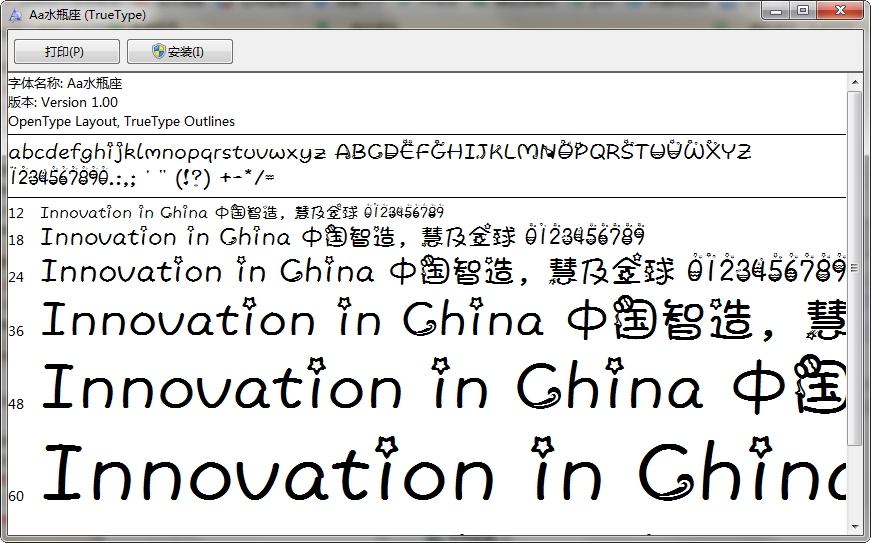Click the 24-point Innovation in China sample
Viewport: 871px width, 543px height.
click(x=443, y=269)
